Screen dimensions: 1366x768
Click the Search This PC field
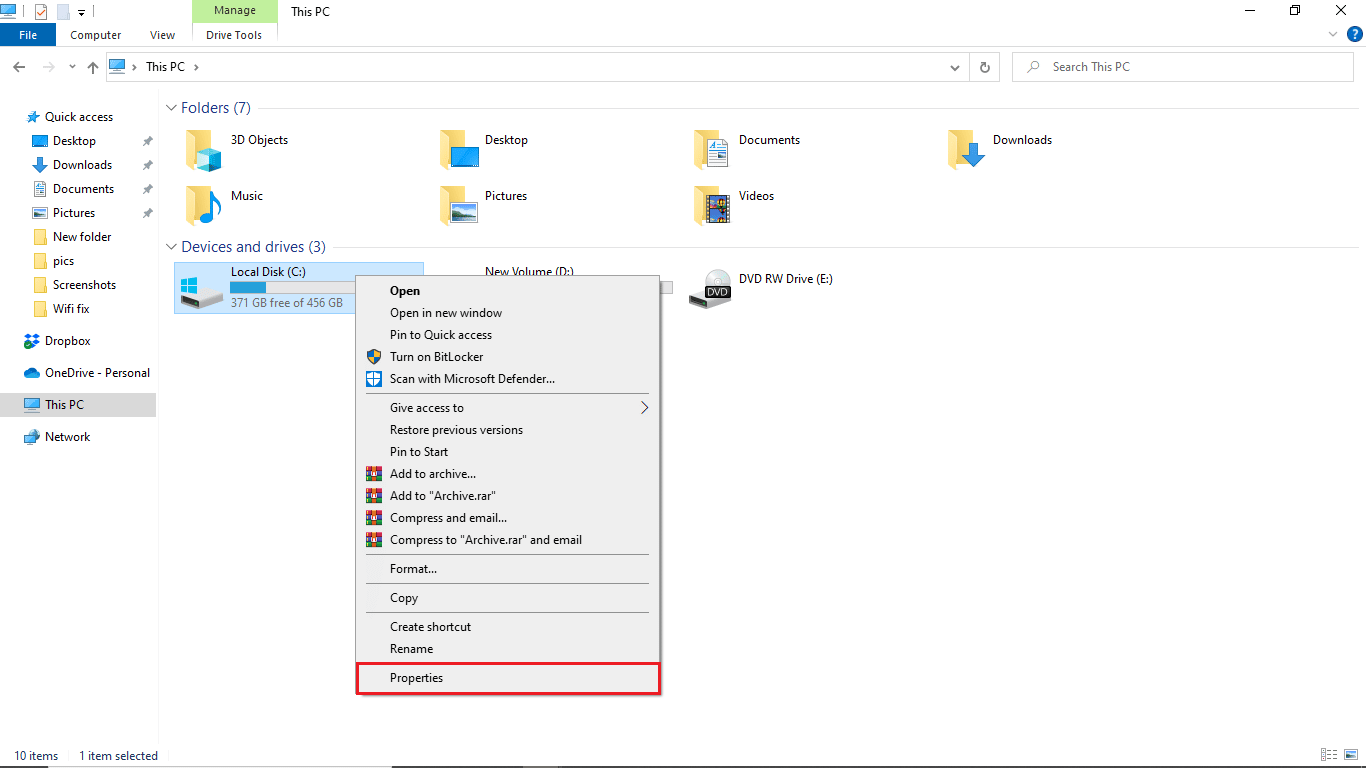pos(1183,67)
